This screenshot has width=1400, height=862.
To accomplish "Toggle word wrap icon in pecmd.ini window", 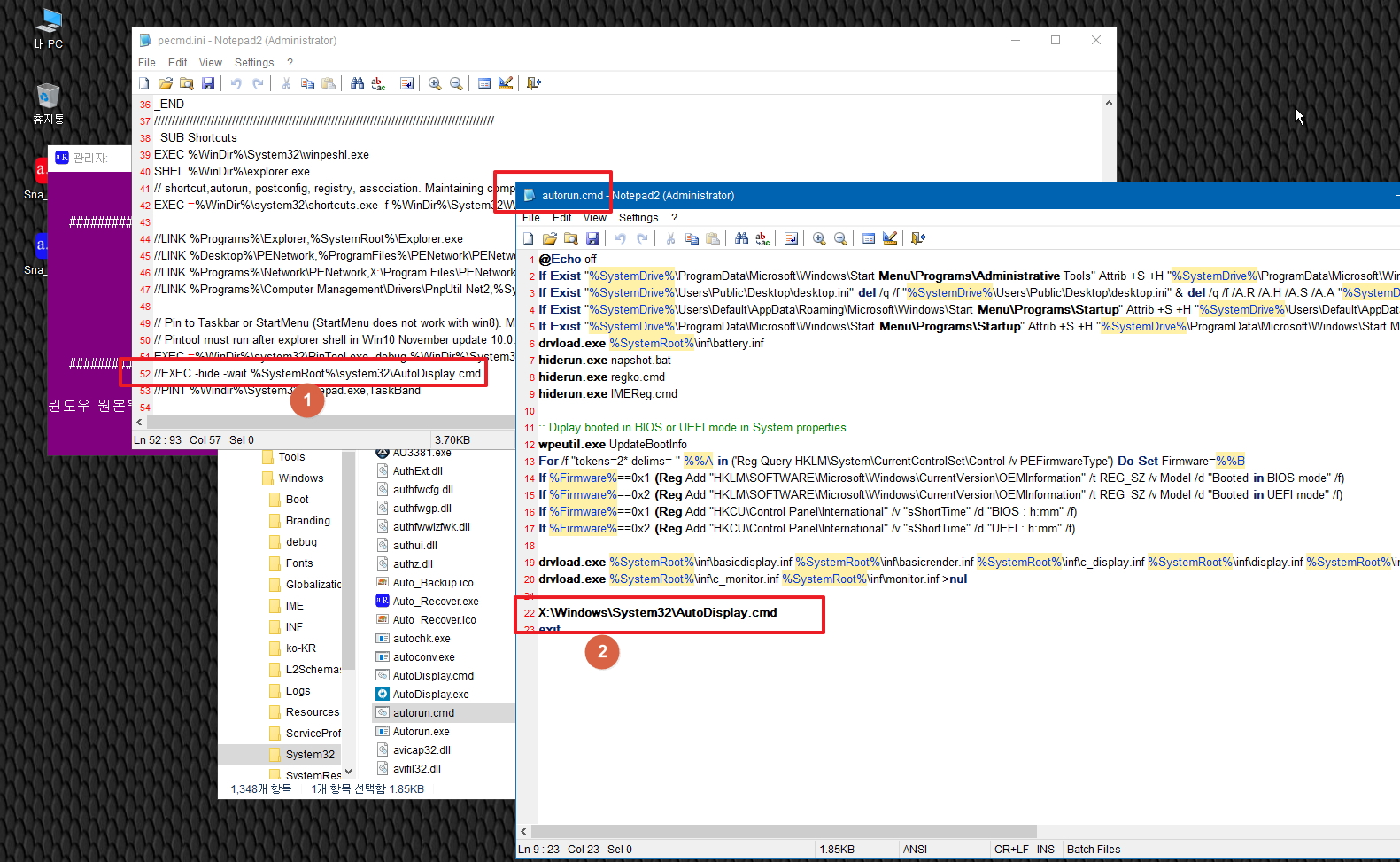I will (x=406, y=83).
